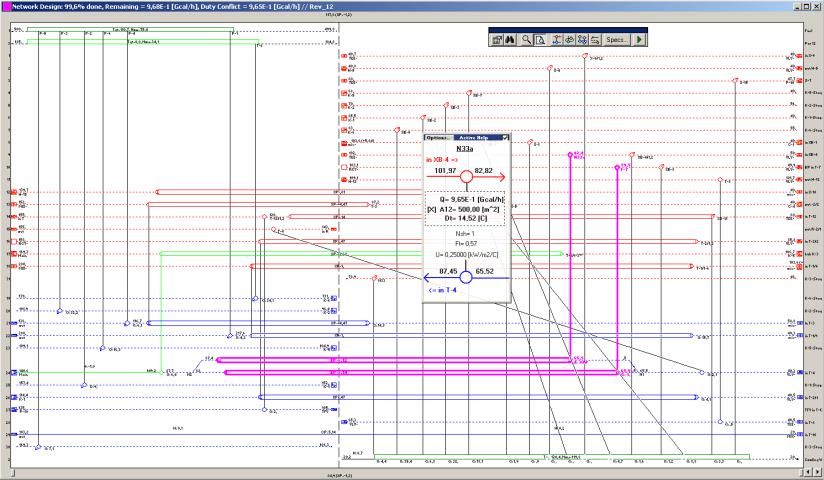Toggle the Active Help checkbox
Screen dimensions: 824x480
tap(506, 137)
